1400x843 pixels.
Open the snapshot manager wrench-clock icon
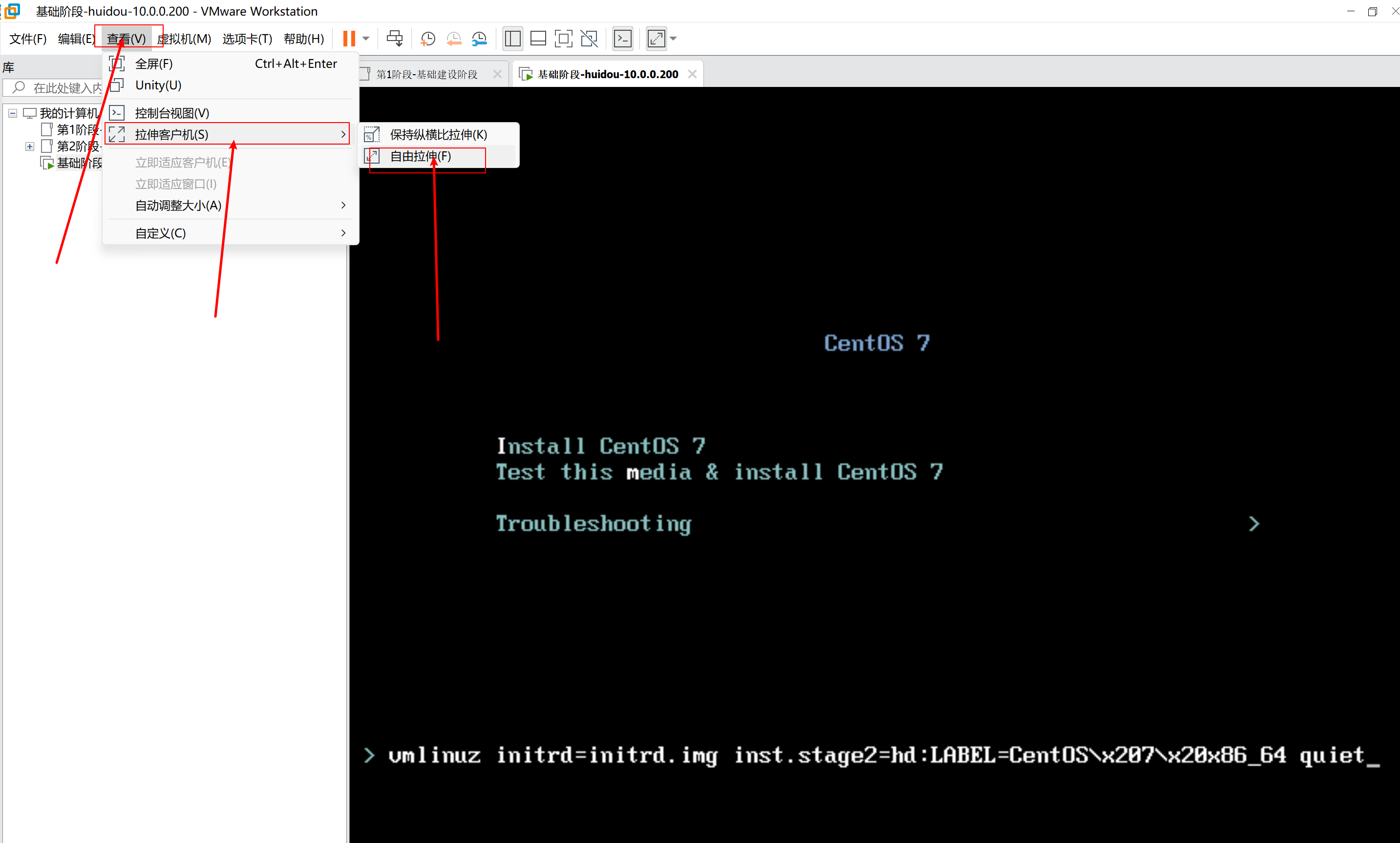click(480, 39)
